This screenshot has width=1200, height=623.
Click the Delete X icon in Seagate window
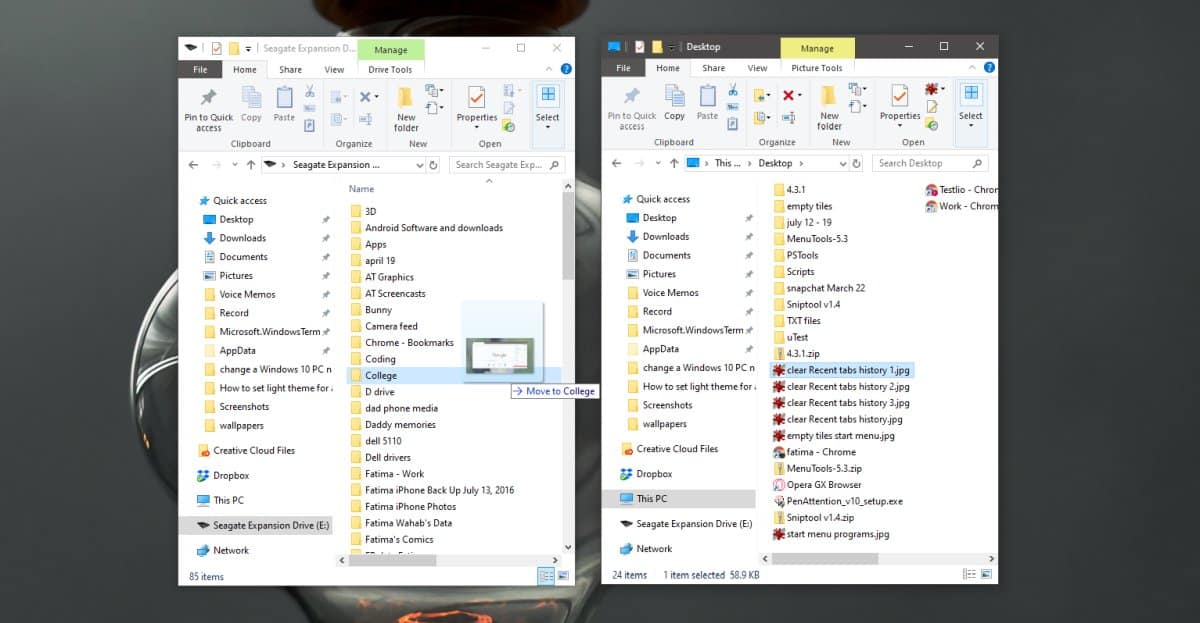coord(365,97)
